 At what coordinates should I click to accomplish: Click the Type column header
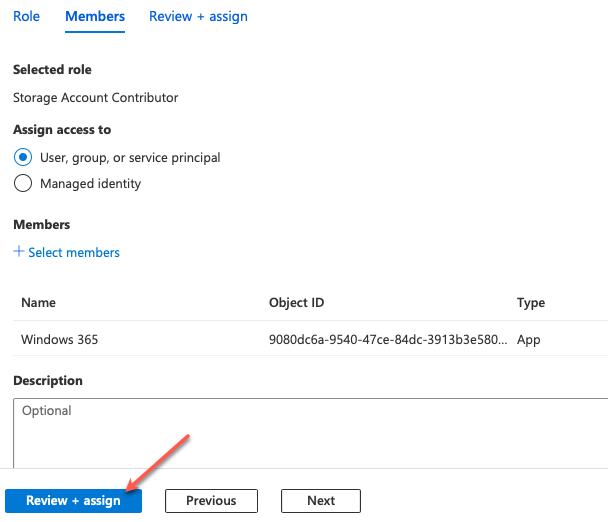point(531,302)
